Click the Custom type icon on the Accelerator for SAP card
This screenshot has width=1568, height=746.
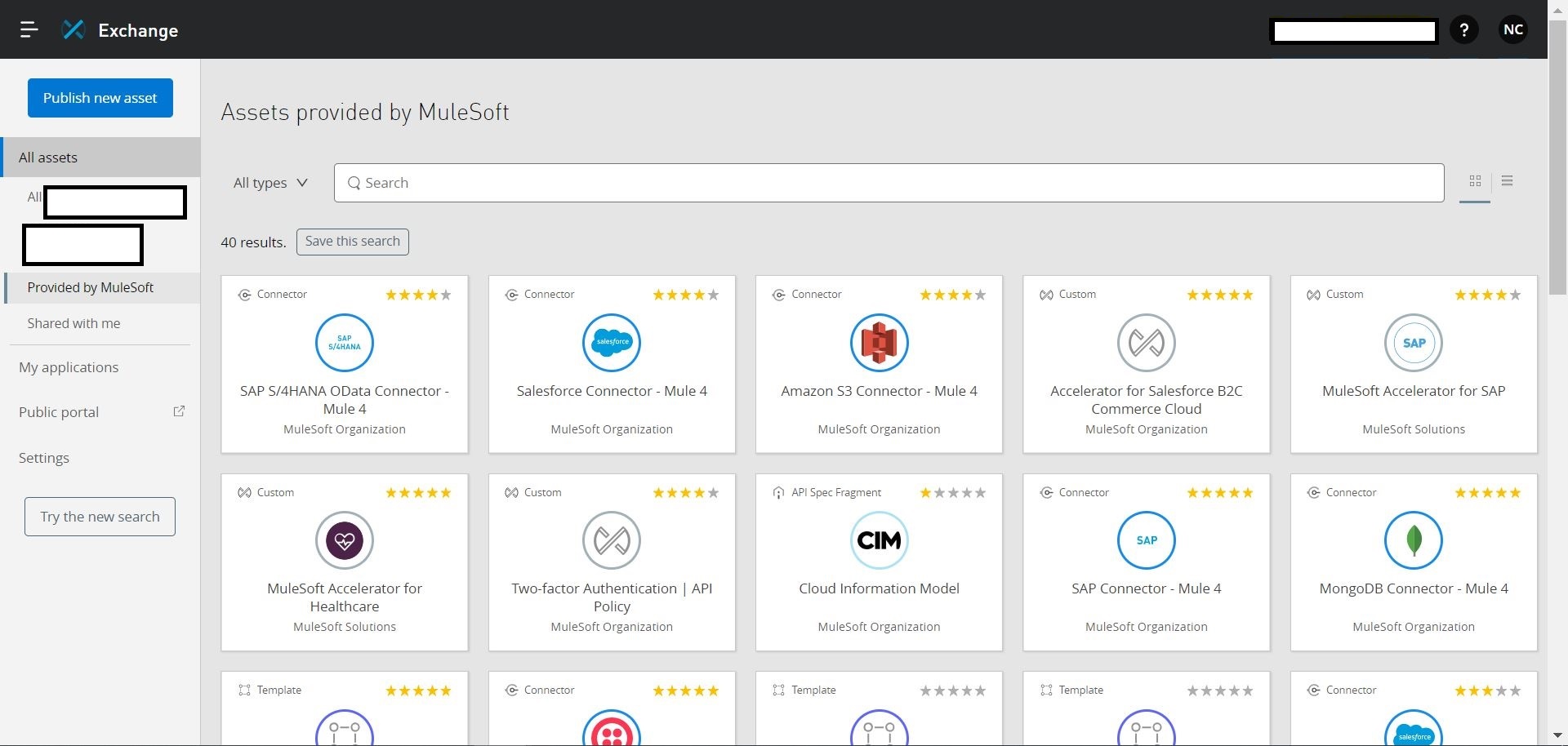click(x=1313, y=295)
